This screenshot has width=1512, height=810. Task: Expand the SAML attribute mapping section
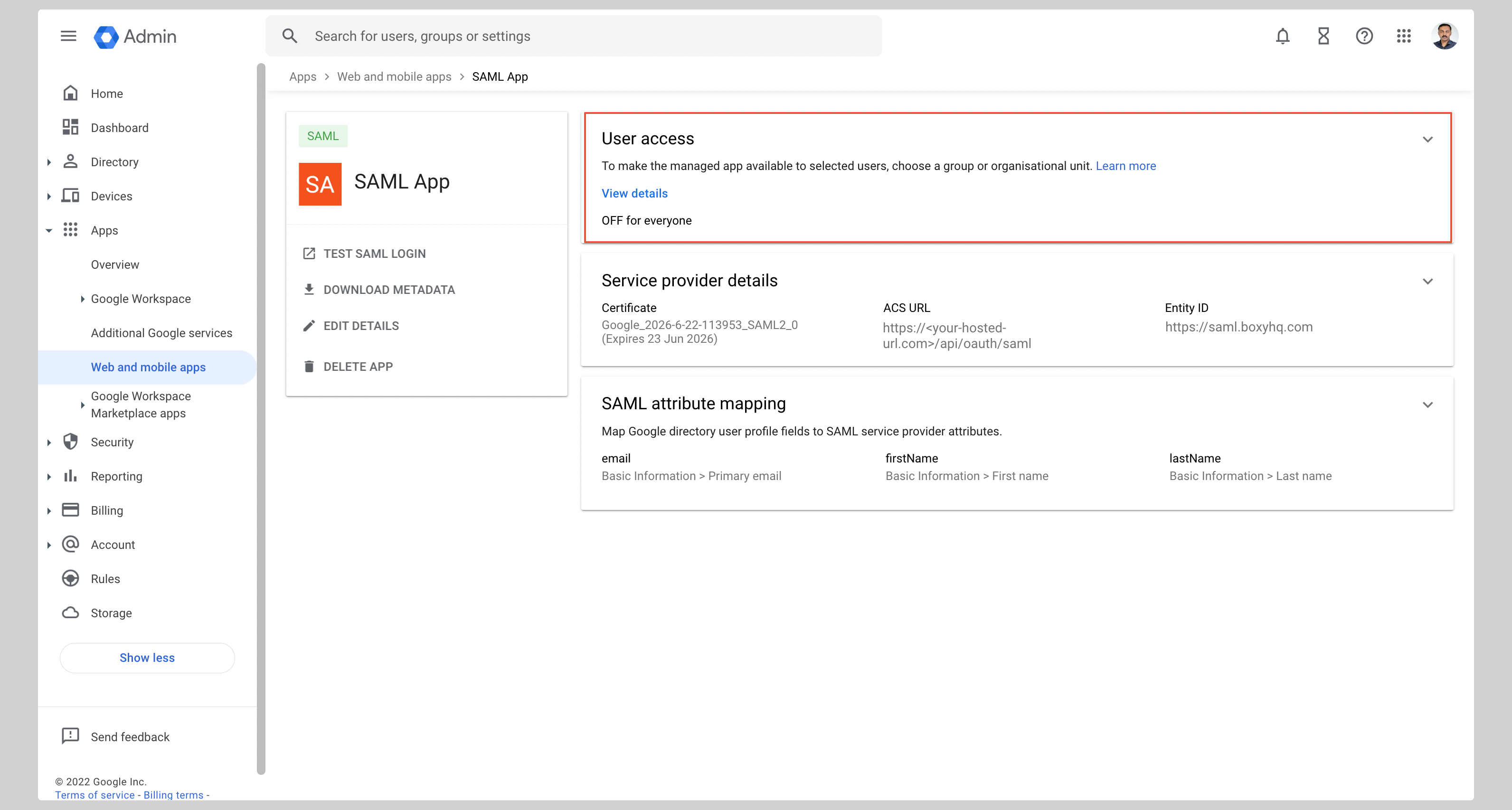coord(1428,404)
